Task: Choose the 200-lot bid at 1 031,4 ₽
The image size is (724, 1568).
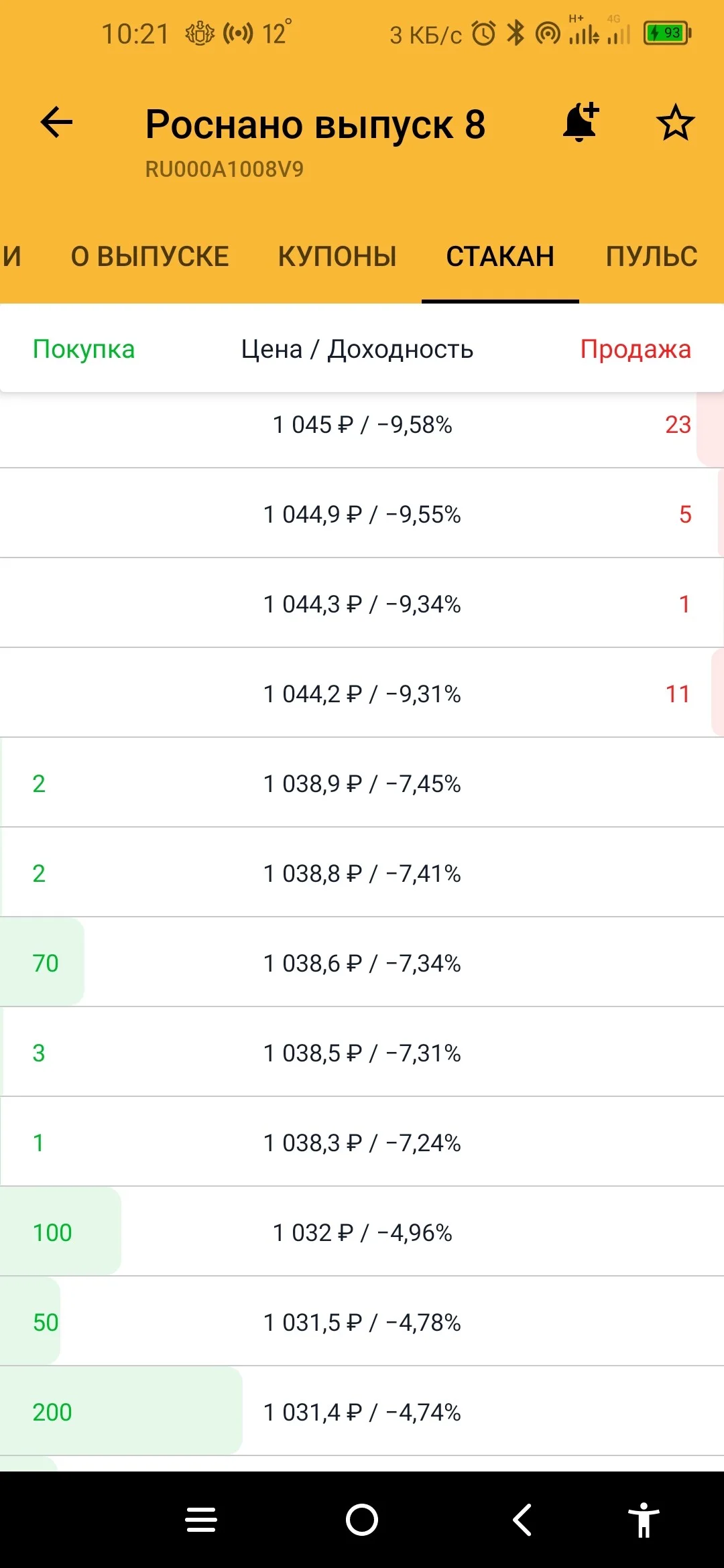Action: (362, 1412)
